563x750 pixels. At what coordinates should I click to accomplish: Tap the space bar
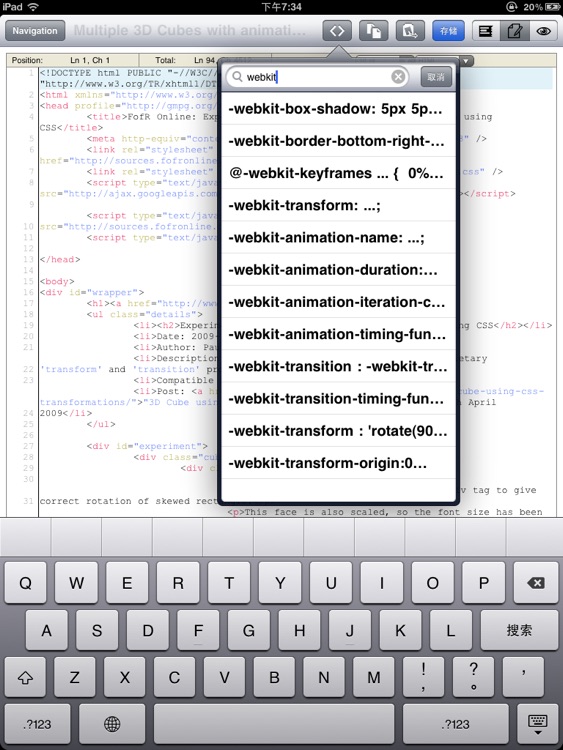tap(274, 724)
